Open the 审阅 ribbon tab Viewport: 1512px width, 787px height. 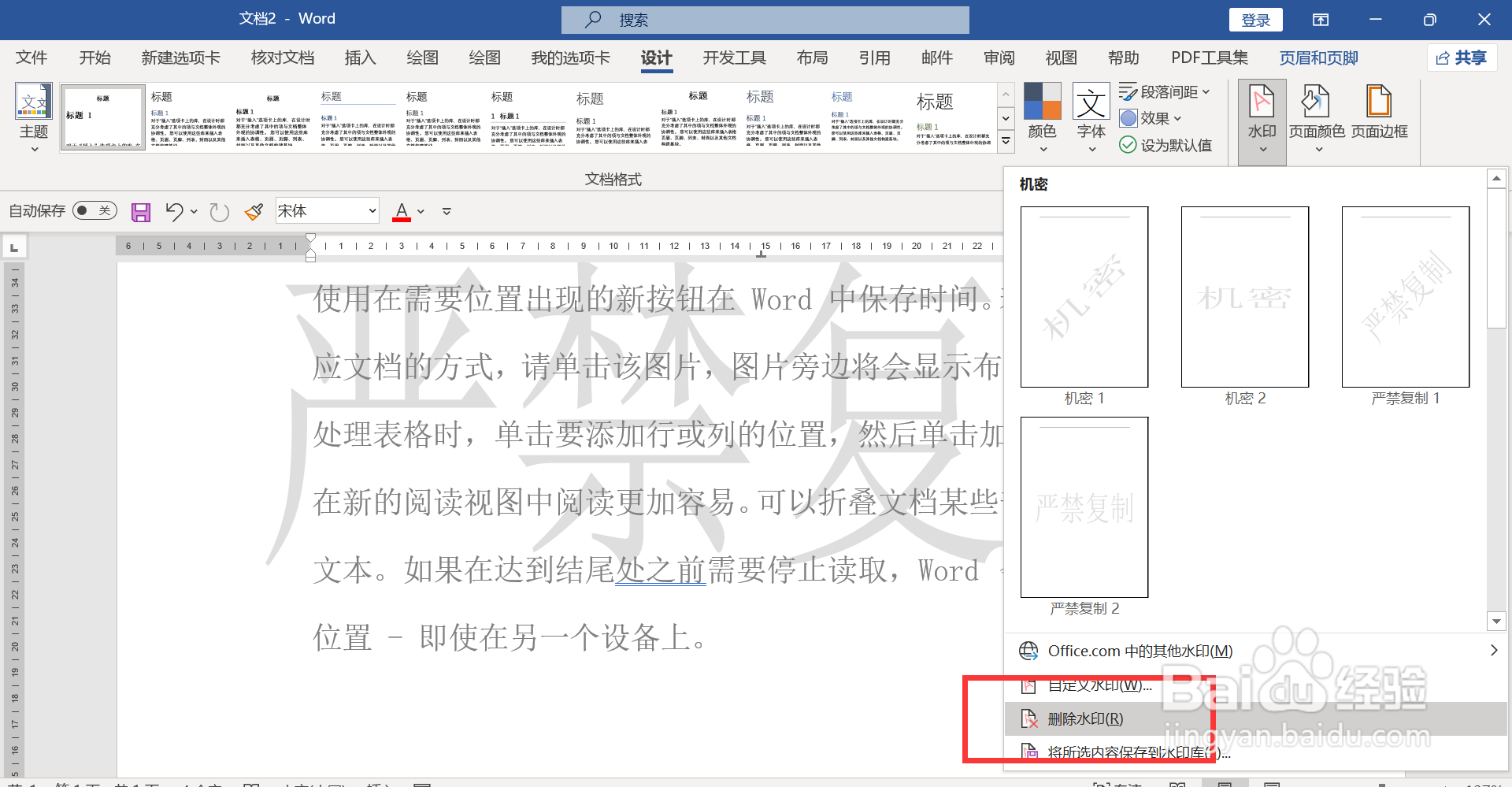pyautogui.click(x=999, y=58)
